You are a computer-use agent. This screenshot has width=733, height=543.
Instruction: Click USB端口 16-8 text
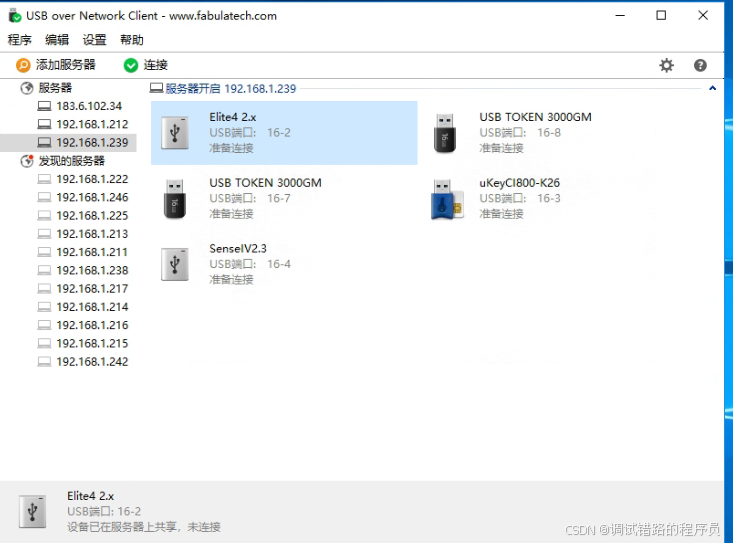tap(520, 133)
